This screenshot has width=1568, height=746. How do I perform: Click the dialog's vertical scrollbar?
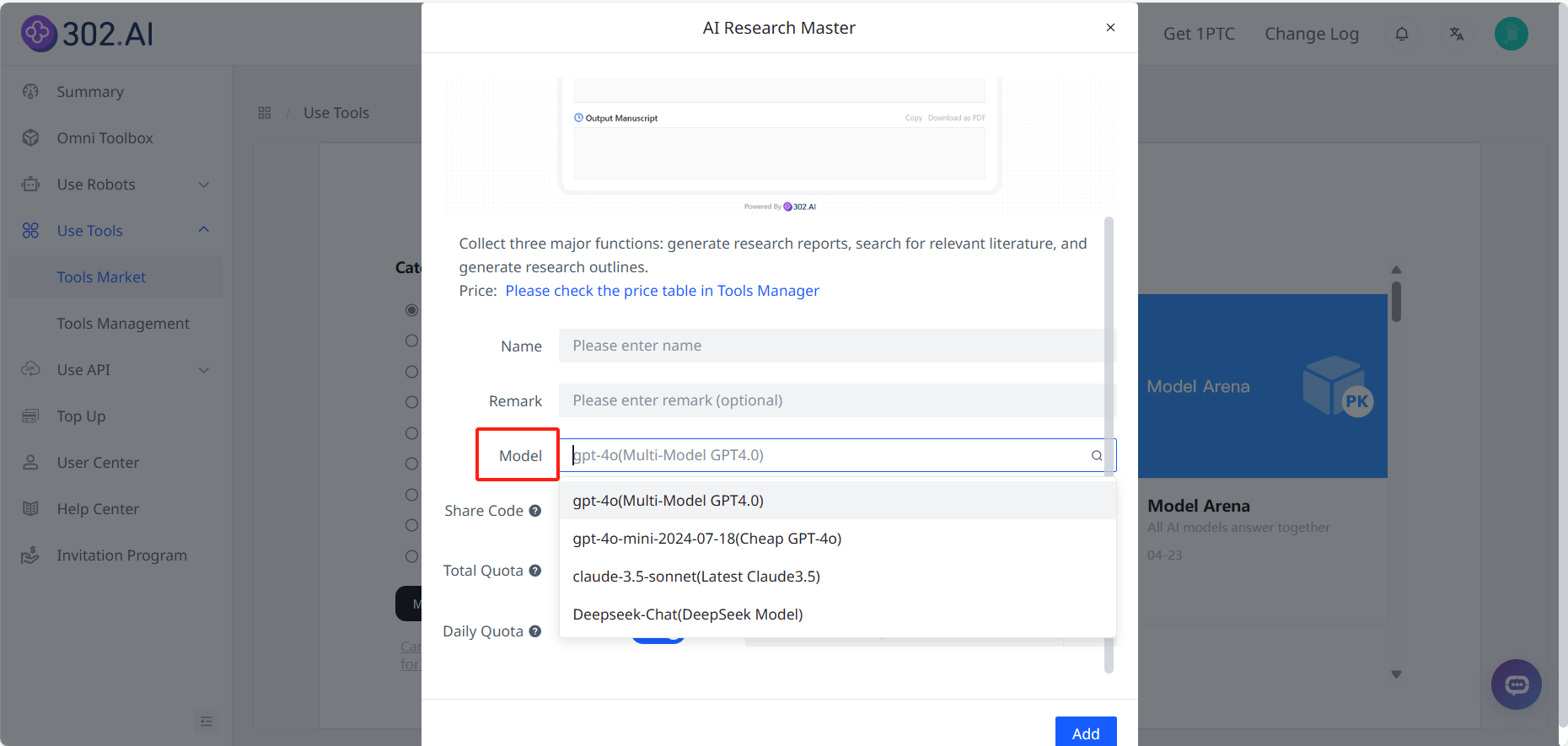coord(1109,444)
